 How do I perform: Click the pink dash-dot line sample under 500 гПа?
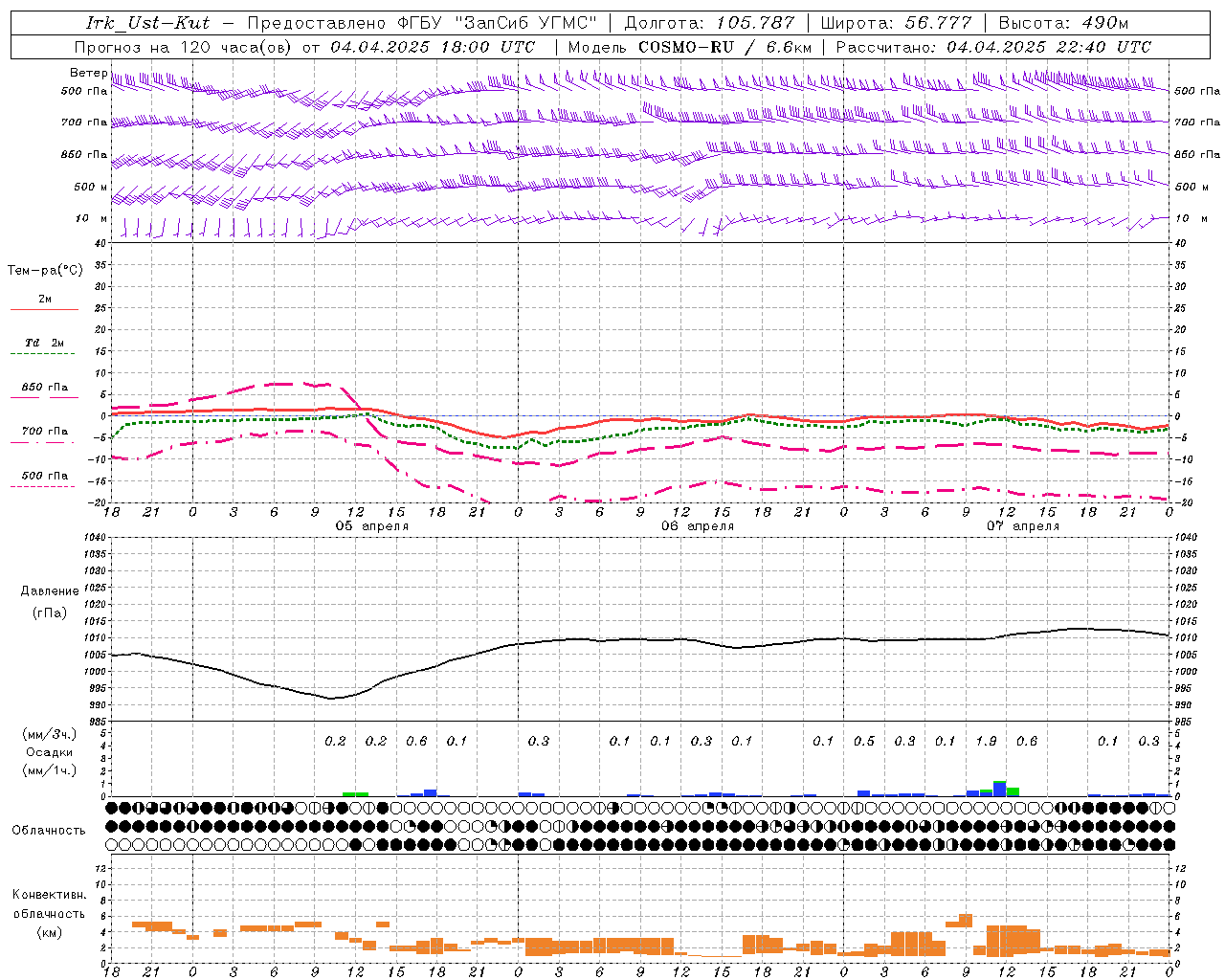42,487
